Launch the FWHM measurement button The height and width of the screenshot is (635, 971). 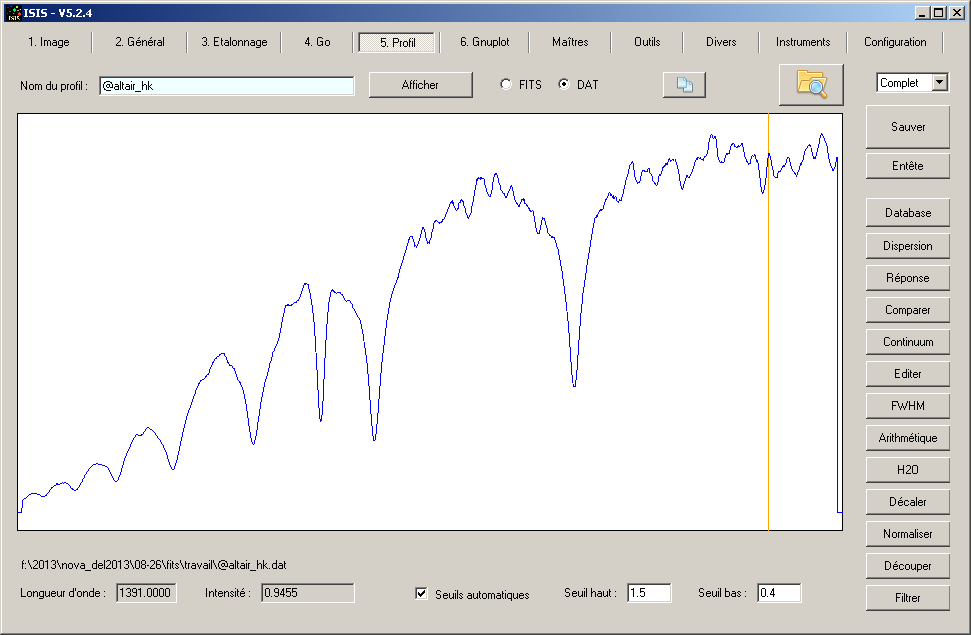click(907, 406)
